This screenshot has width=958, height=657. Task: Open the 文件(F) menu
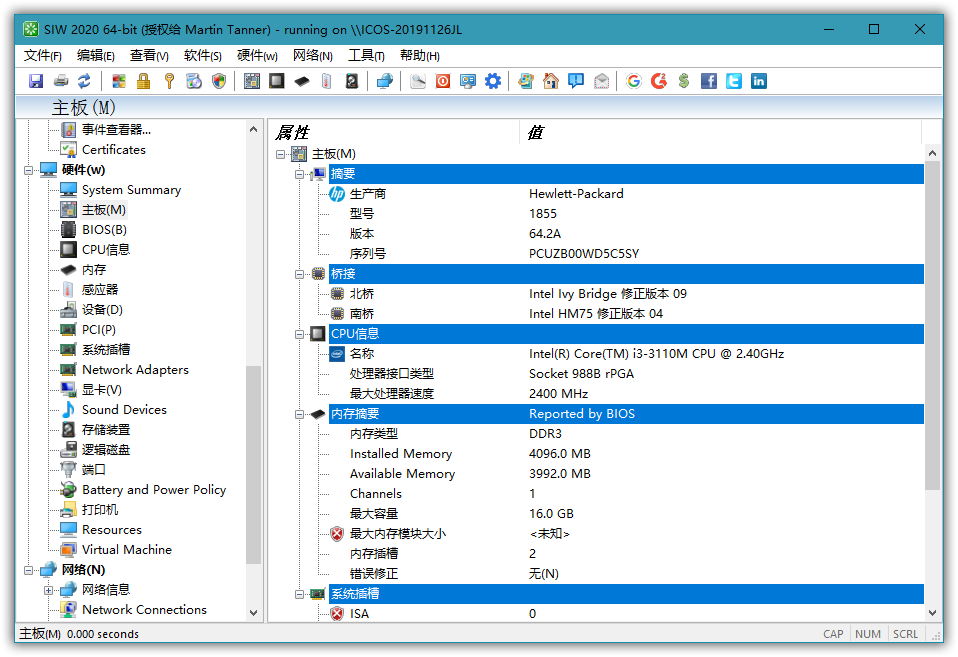click(41, 55)
